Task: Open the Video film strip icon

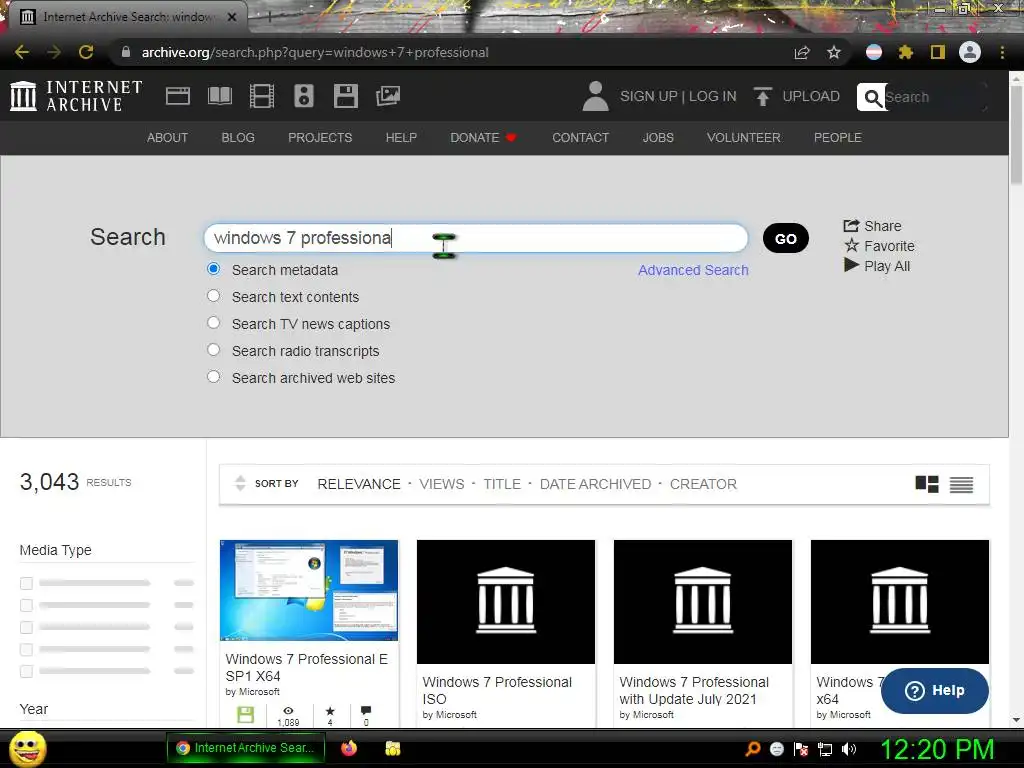Action: click(x=262, y=96)
